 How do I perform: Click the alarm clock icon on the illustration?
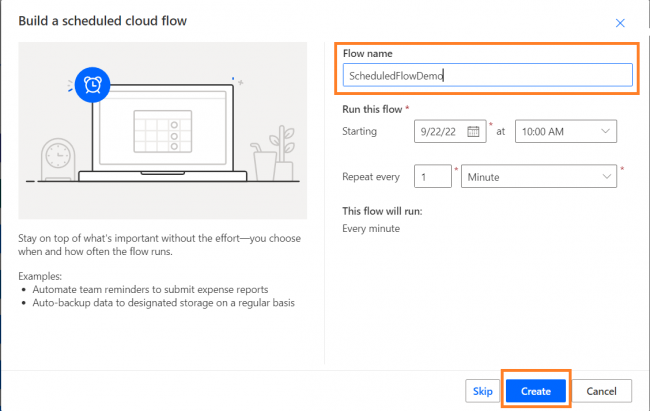pyautogui.click(x=92, y=85)
